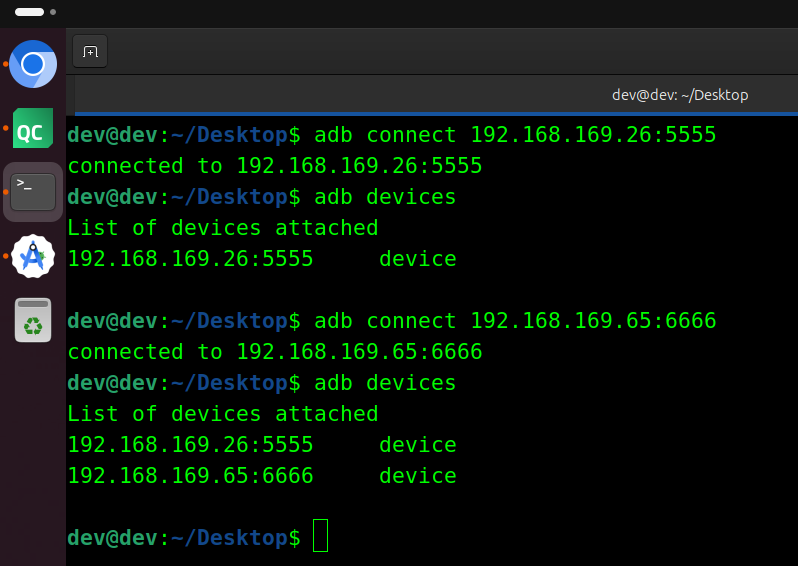Click the 'connected to 192.168.169.65:6666' output line
Screen dimensions: 798x566
pyautogui.click(x=275, y=352)
